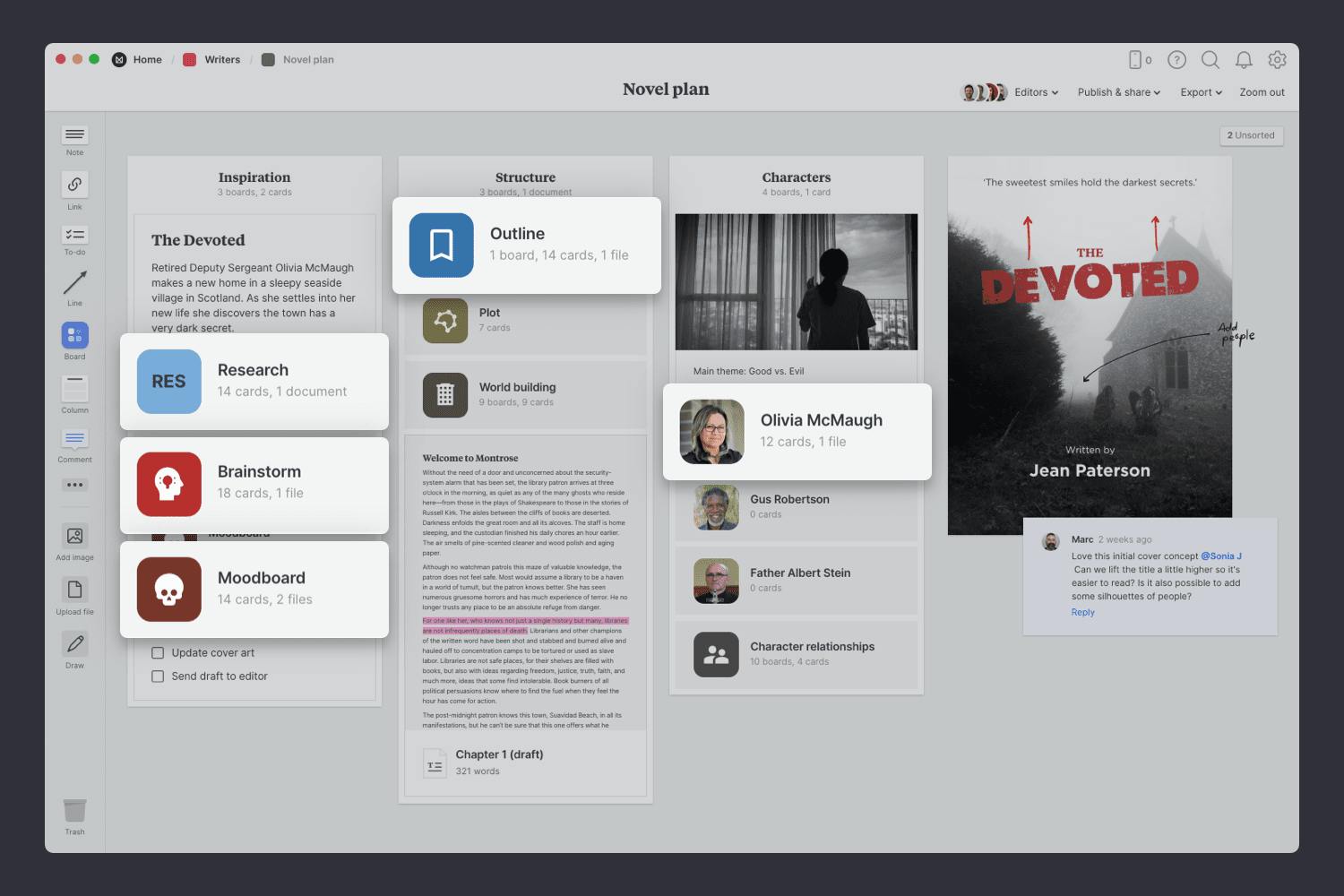Open the Editors dropdown
The image size is (1344, 896).
tap(1034, 92)
